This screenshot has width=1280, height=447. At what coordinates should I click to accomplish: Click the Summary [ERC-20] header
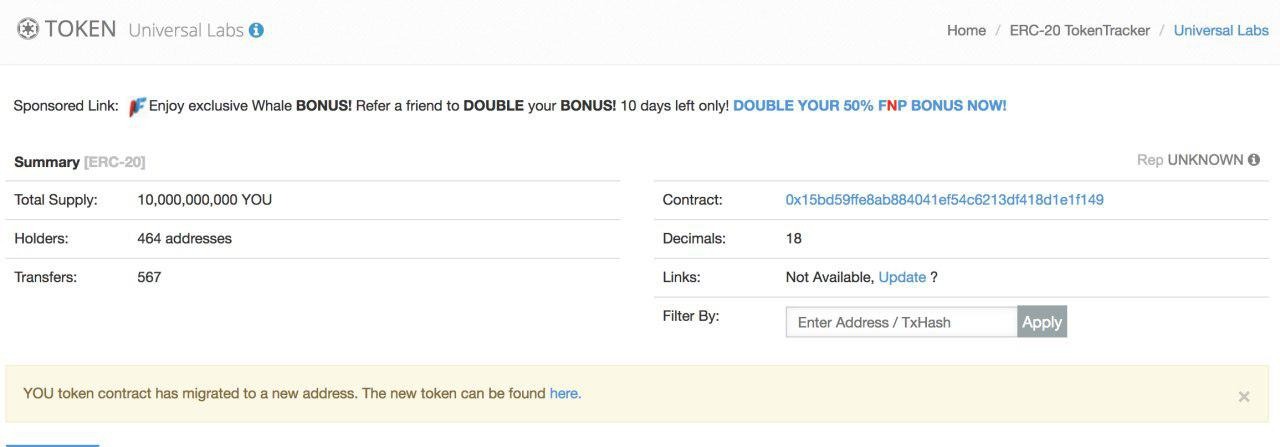(80, 162)
